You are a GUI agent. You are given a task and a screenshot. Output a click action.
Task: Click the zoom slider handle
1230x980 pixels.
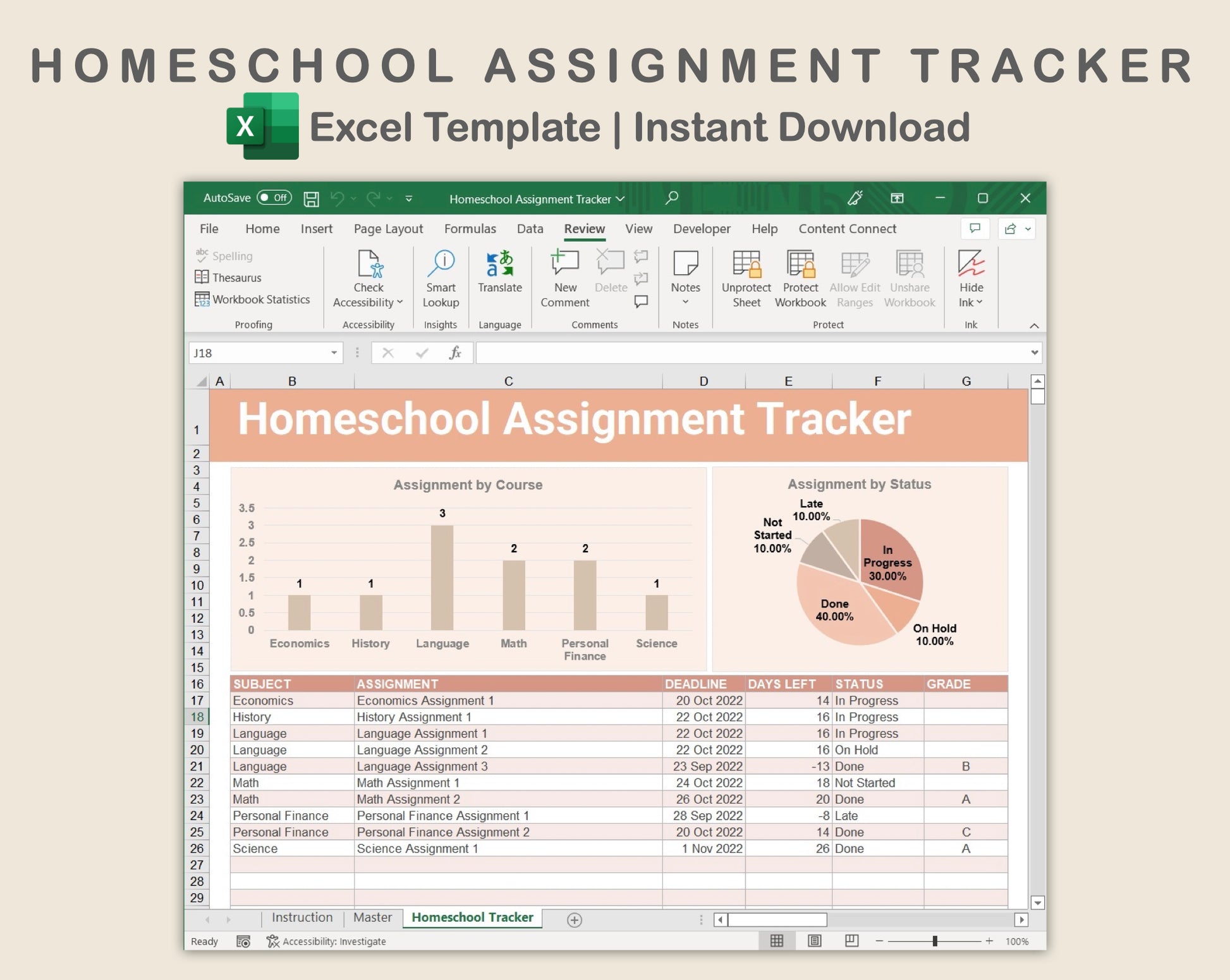[935, 941]
